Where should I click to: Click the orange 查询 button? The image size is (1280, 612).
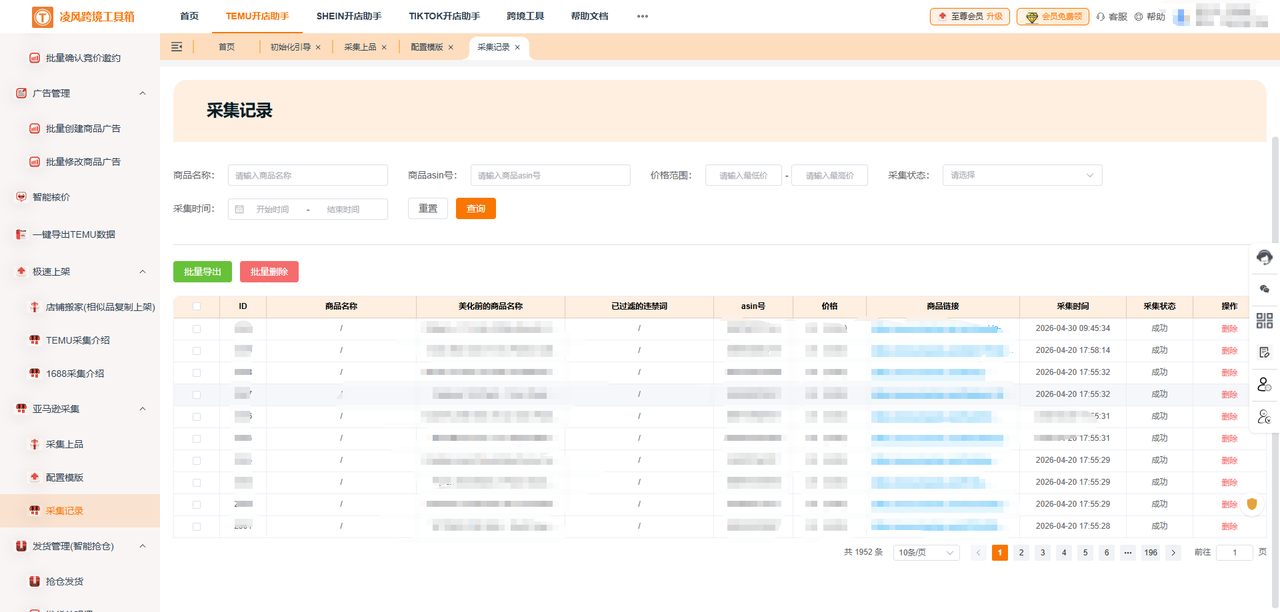coord(476,208)
